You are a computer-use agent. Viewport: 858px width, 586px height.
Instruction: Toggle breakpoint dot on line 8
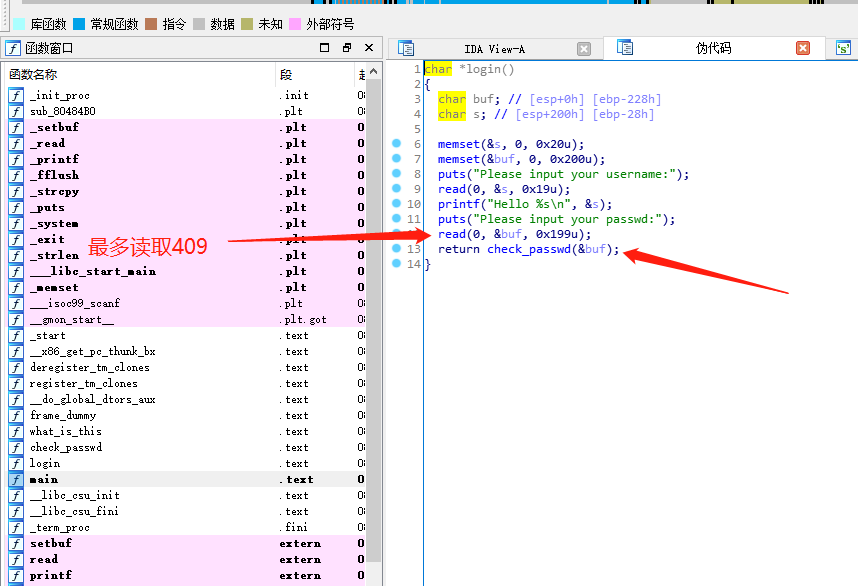397,173
